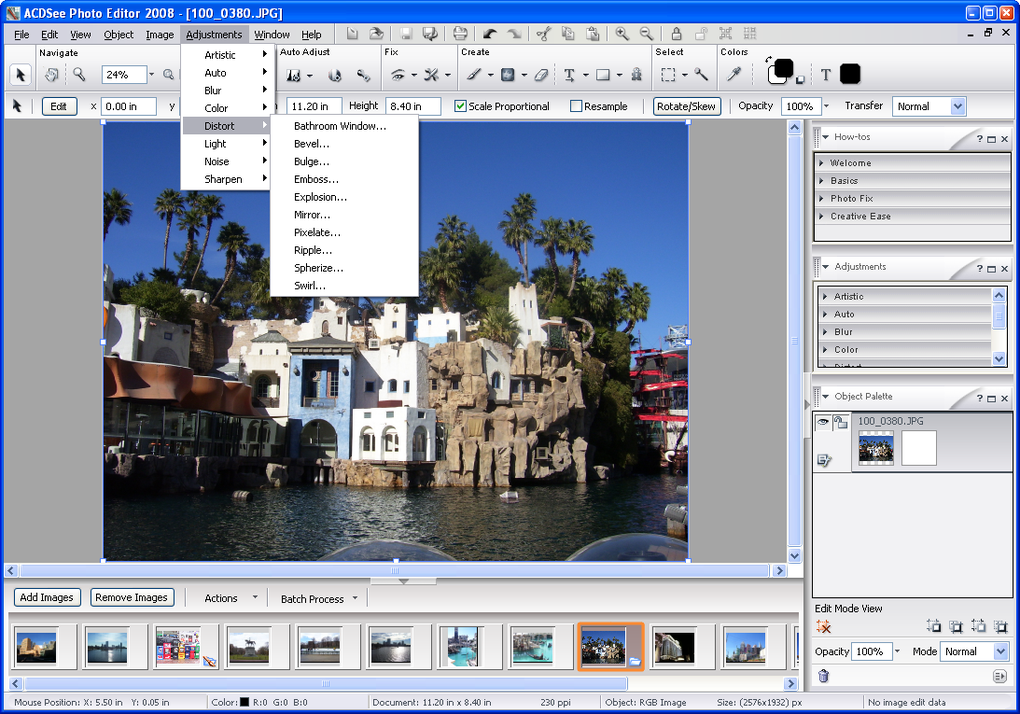Select the Magic Wand selection tool
This screenshot has height=714, width=1020.
(702, 75)
